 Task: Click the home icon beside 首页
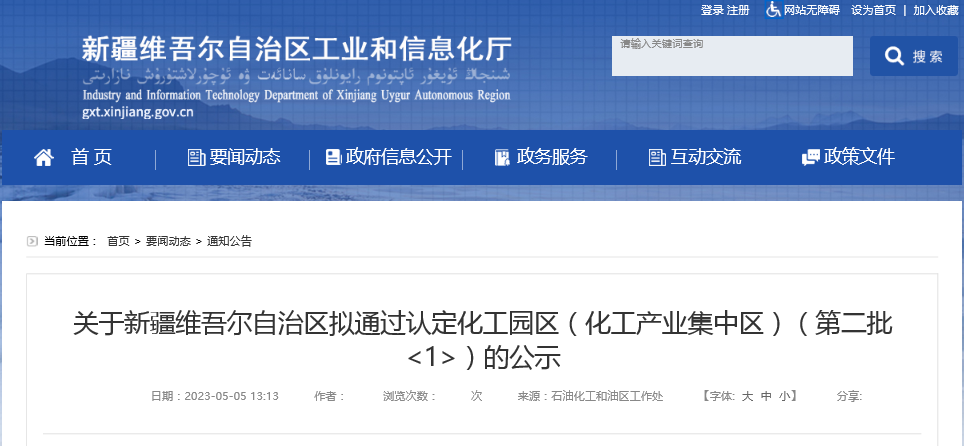coord(44,158)
